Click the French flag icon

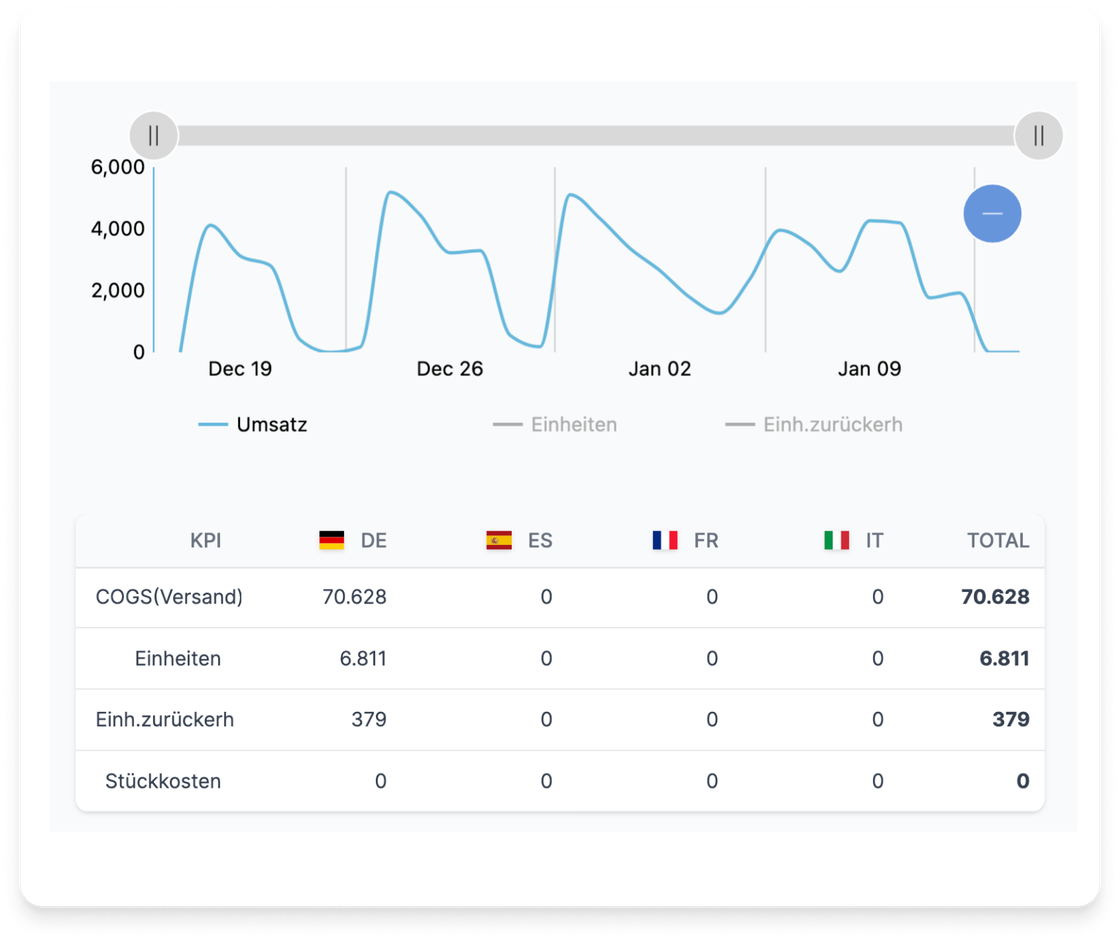(665, 540)
